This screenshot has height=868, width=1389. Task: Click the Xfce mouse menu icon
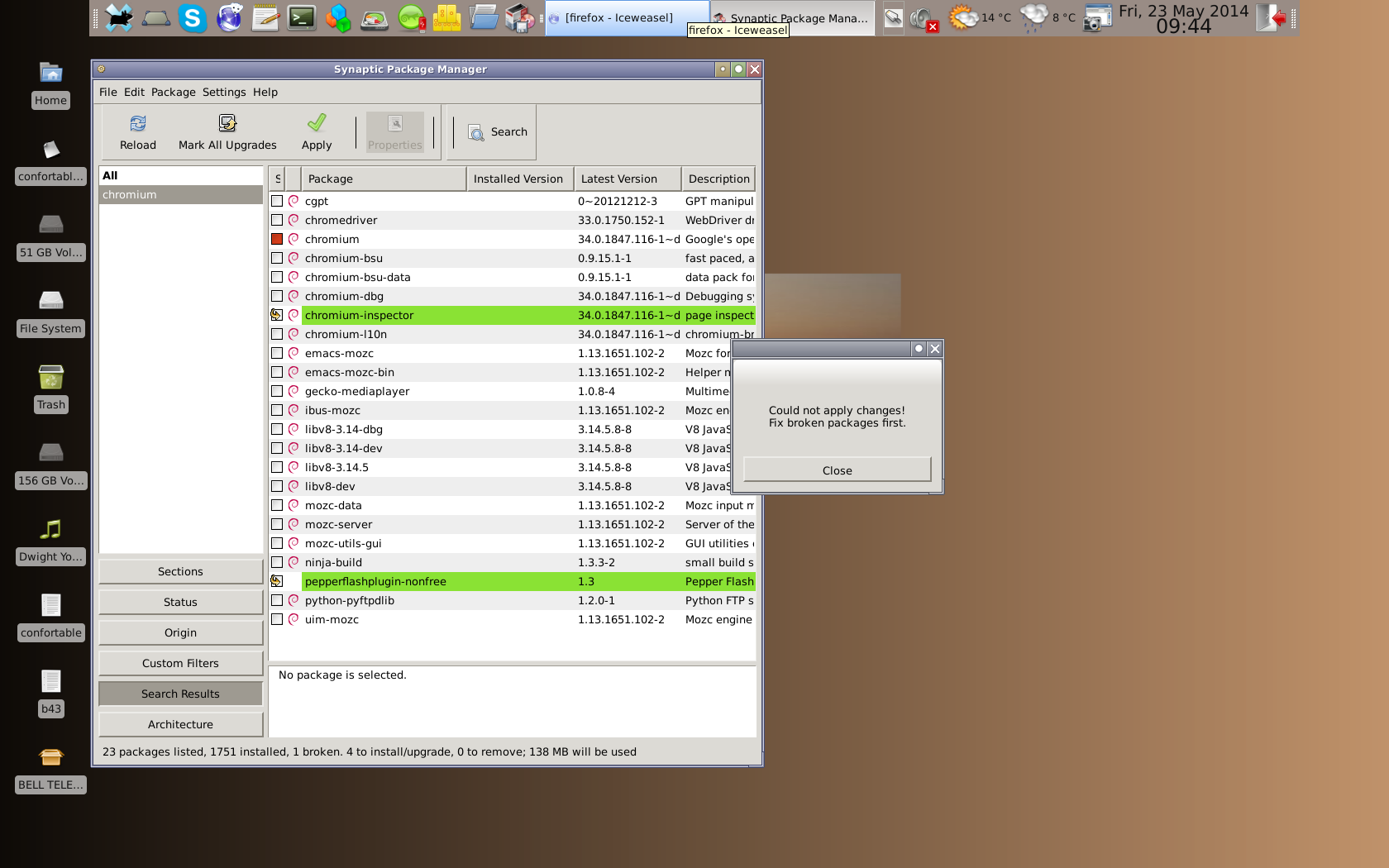(119, 17)
